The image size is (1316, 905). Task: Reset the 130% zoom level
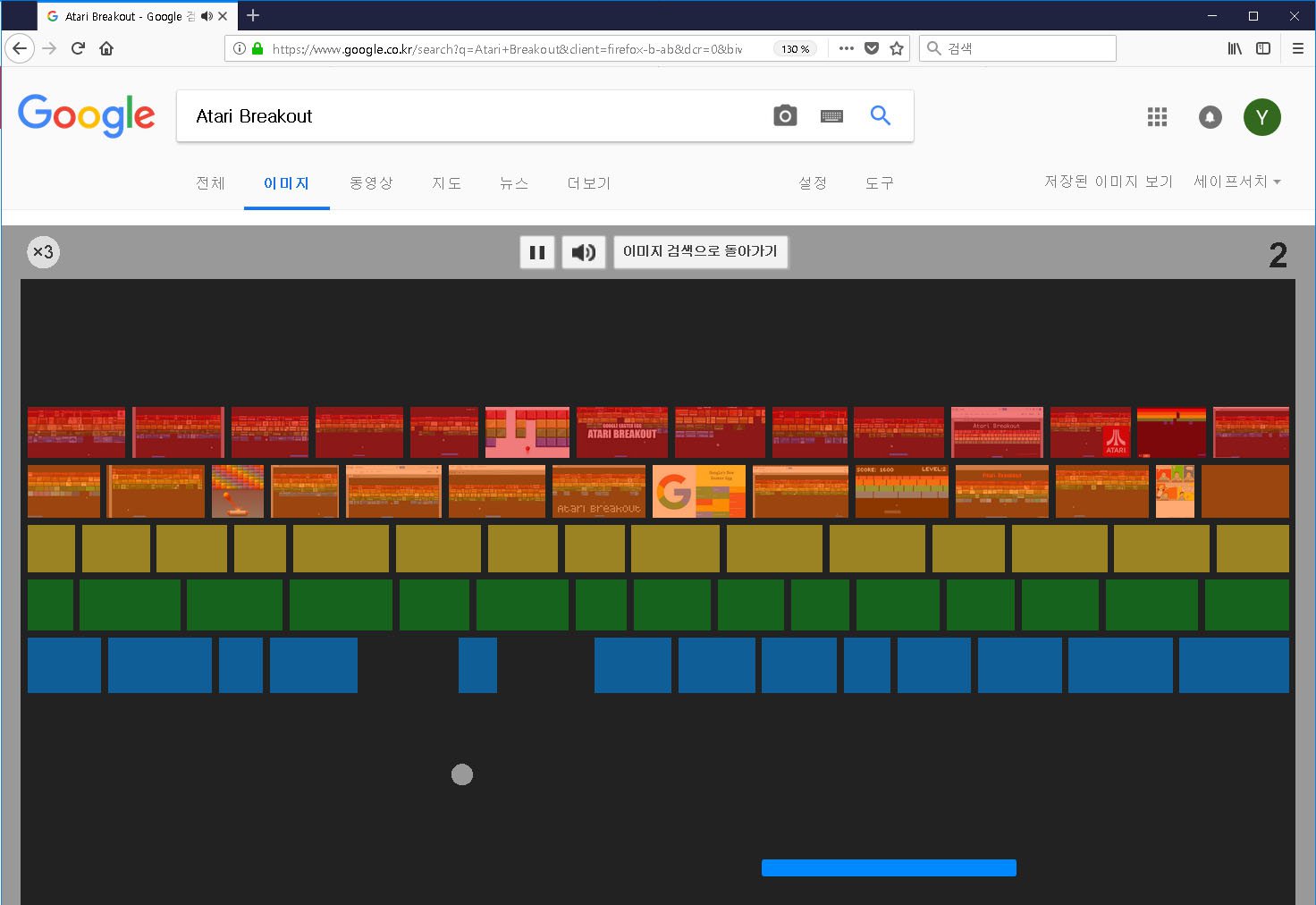pyautogui.click(x=795, y=49)
